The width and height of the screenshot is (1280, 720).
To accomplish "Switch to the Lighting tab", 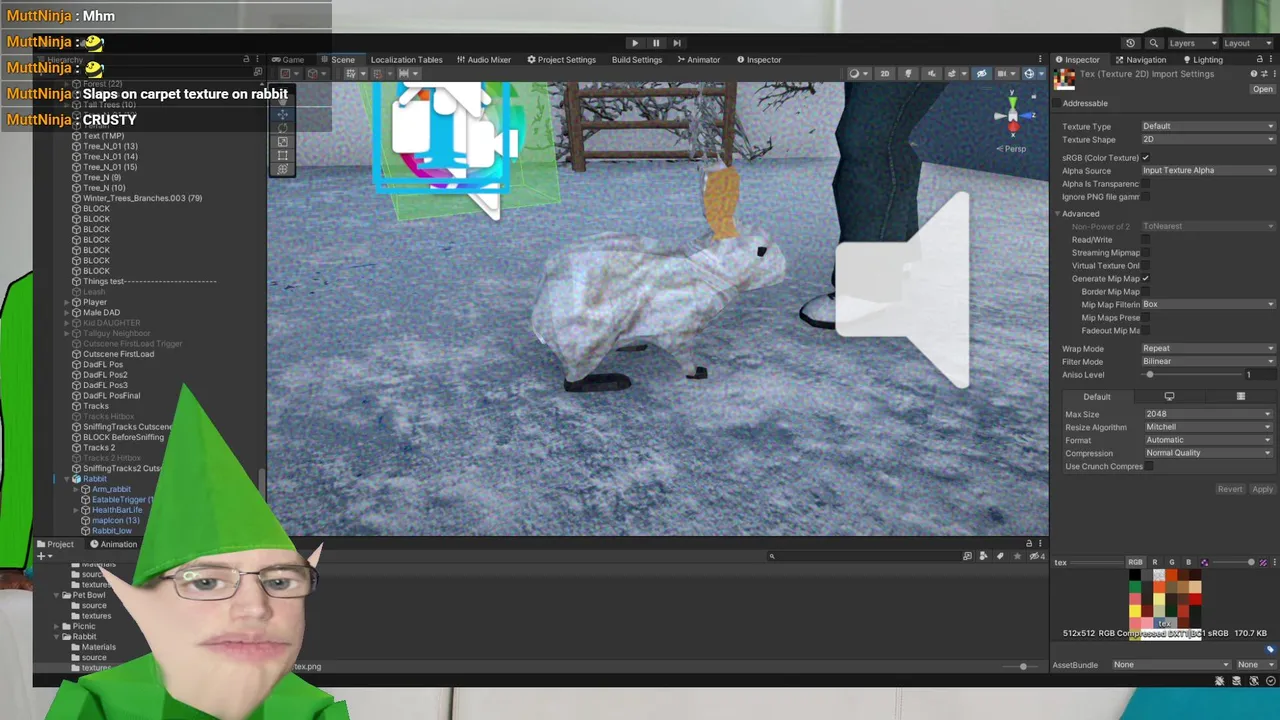I will pyautogui.click(x=1202, y=60).
